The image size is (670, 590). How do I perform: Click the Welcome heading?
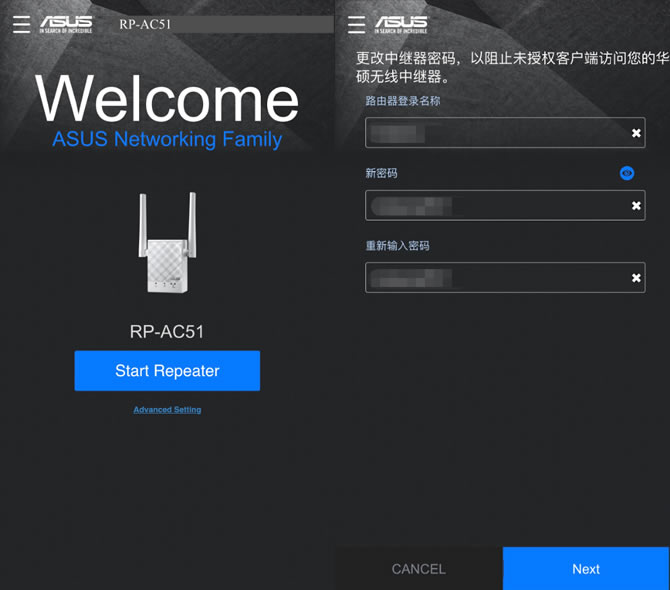click(x=167, y=99)
